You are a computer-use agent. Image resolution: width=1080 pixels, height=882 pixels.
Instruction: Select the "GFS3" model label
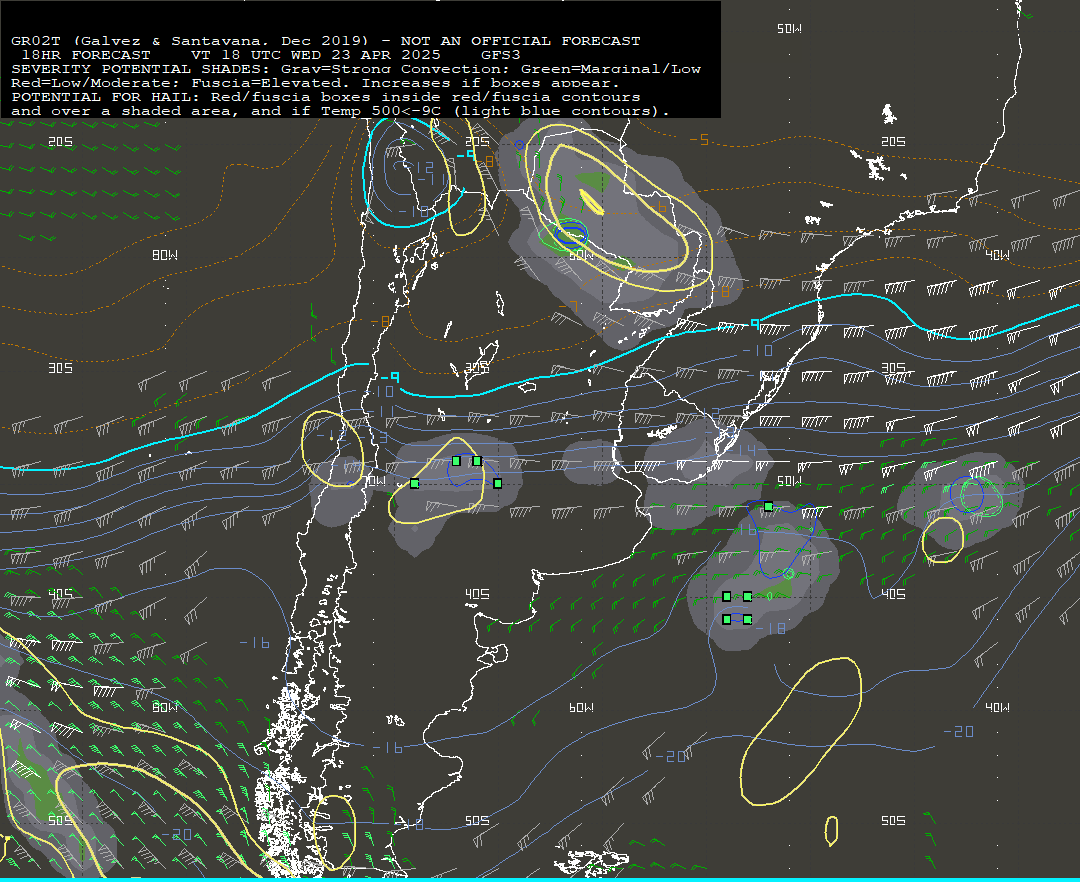pos(501,54)
